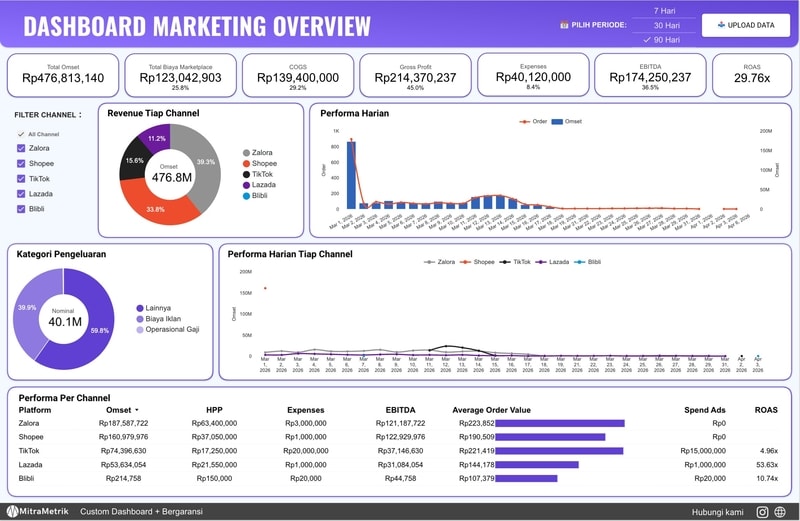800x521 pixels.
Task: Select the checked 90 Hari period
Action: (x=665, y=40)
